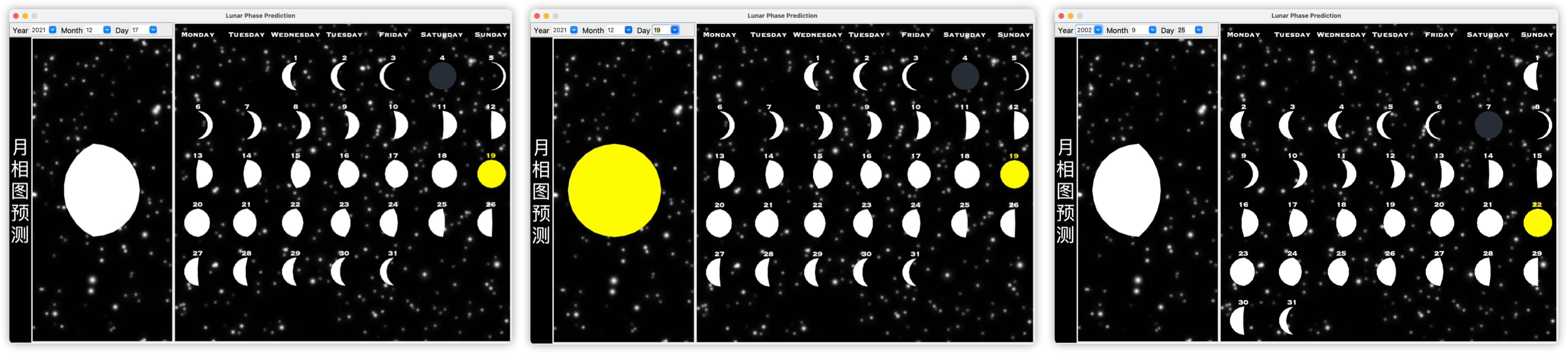Click moon on day 25, 2002 window

click(1338, 272)
